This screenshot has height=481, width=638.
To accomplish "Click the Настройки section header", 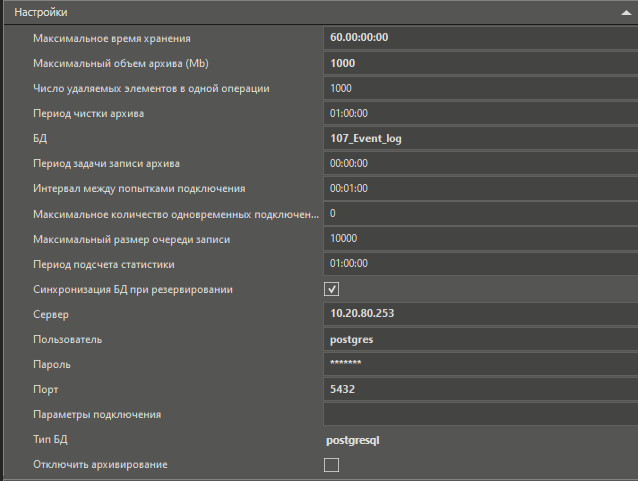I will (x=321, y=12).
